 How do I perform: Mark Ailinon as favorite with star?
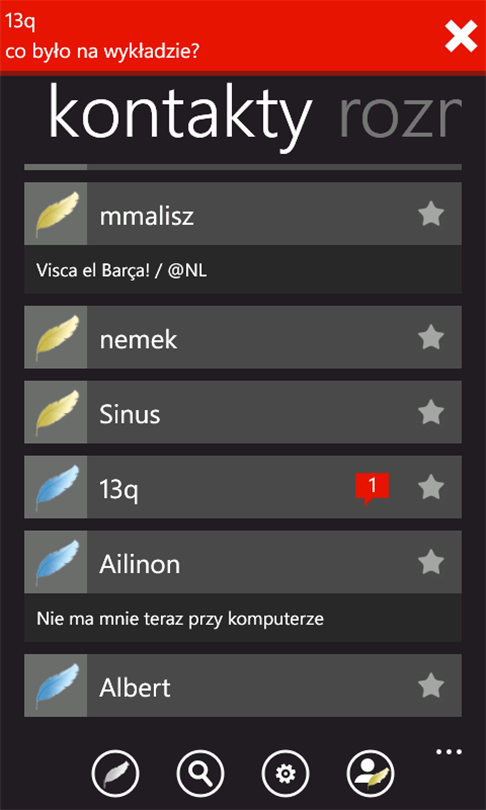(431, 562)
